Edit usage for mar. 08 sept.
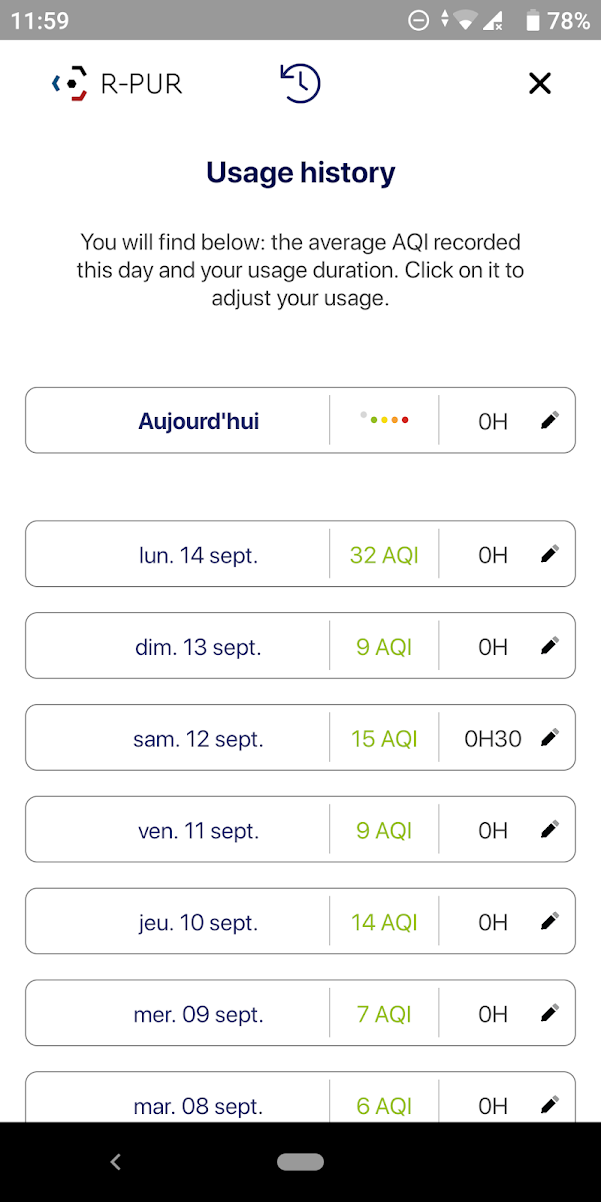The height and width of the screenshot is (1202, 601). click(549, 1104)
